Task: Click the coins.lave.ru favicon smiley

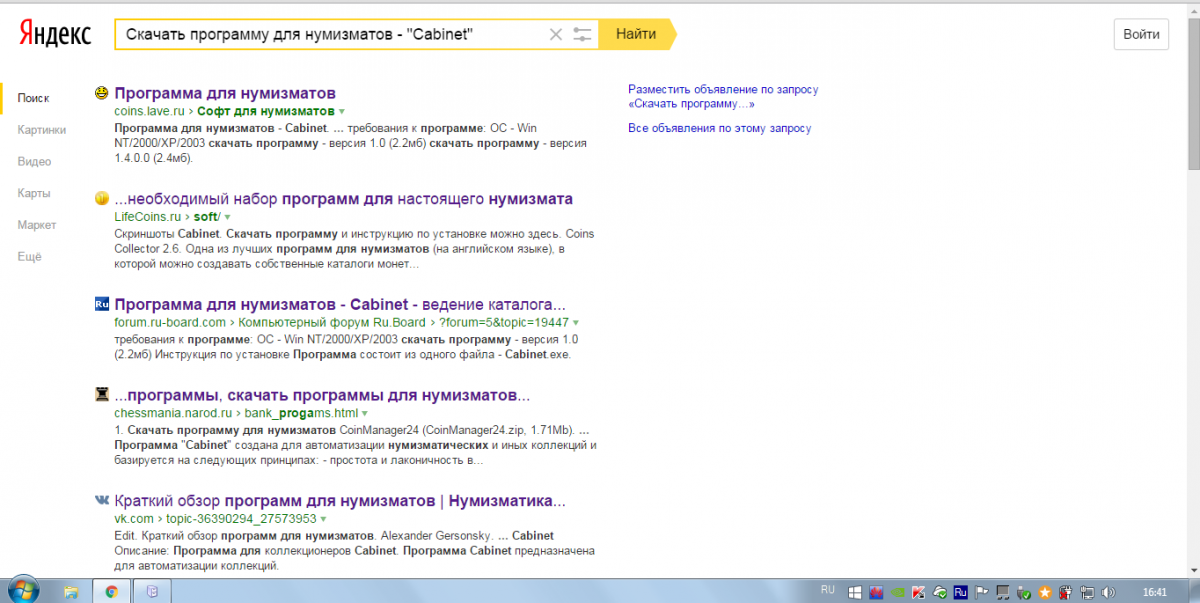Action: point(102,93)
